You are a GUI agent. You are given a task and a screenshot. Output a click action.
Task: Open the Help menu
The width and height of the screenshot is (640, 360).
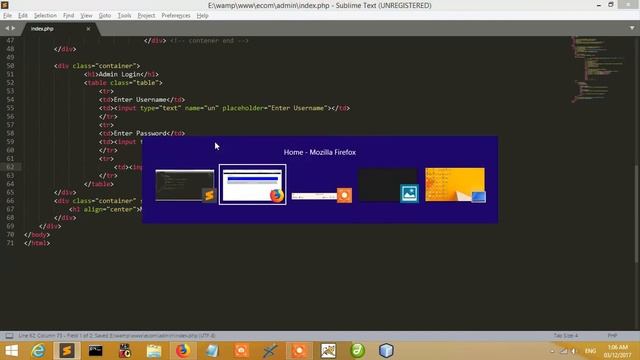[202, 16]
